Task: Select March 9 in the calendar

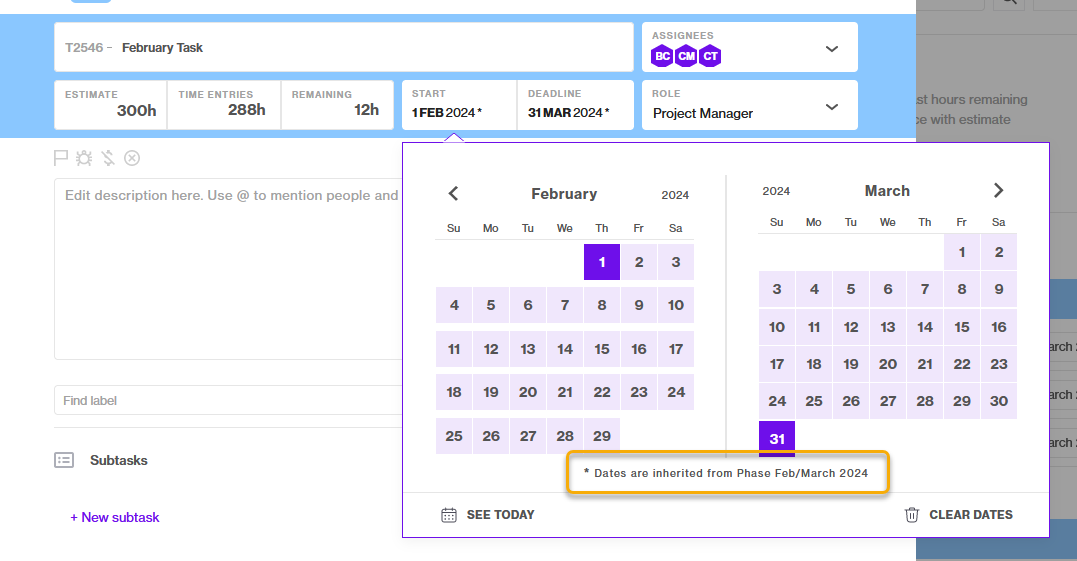Action: (999, 289)
